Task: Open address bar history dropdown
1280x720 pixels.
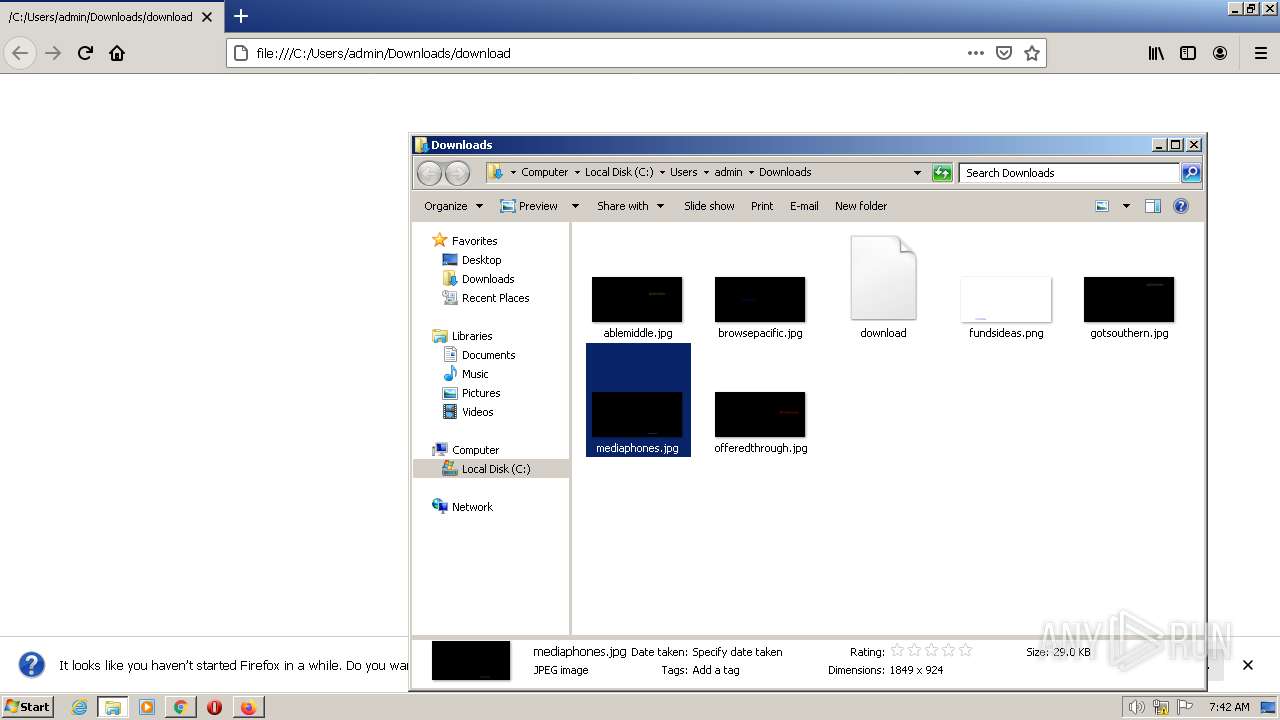Action: [x=917, y=173]
